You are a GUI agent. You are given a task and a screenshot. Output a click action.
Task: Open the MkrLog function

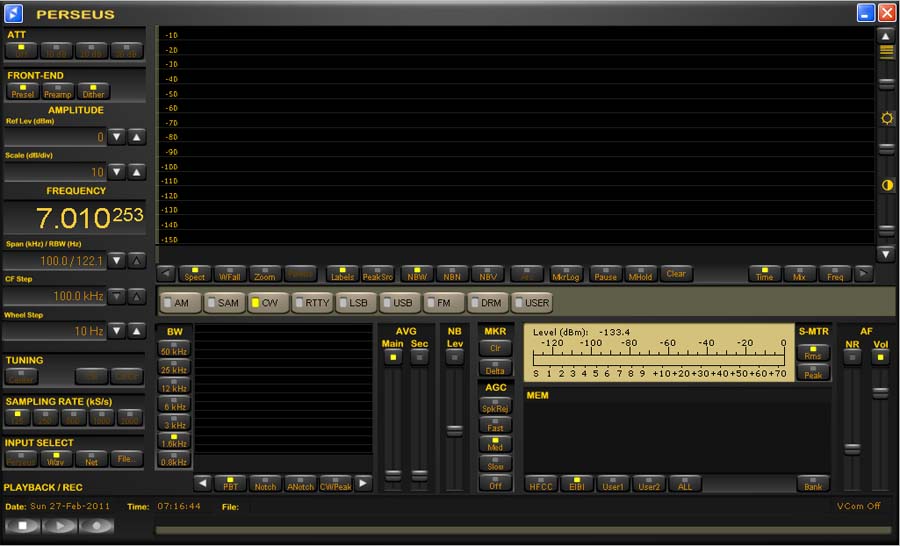pyautogui.click(x=566, y=274)
